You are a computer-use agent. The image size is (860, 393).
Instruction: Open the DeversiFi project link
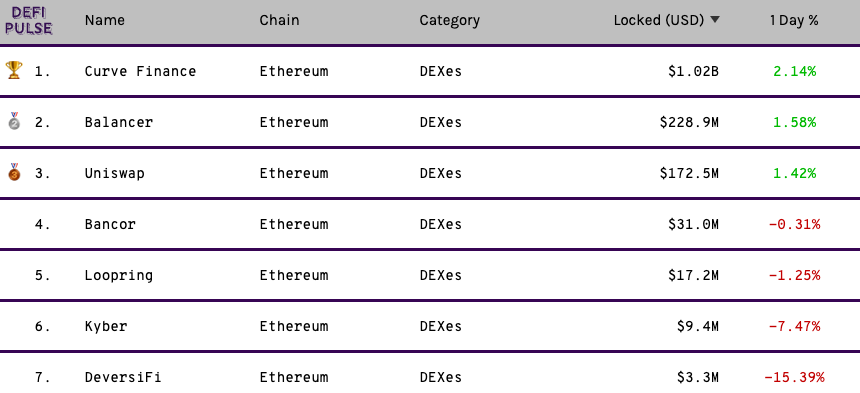(x=123, y=377)
